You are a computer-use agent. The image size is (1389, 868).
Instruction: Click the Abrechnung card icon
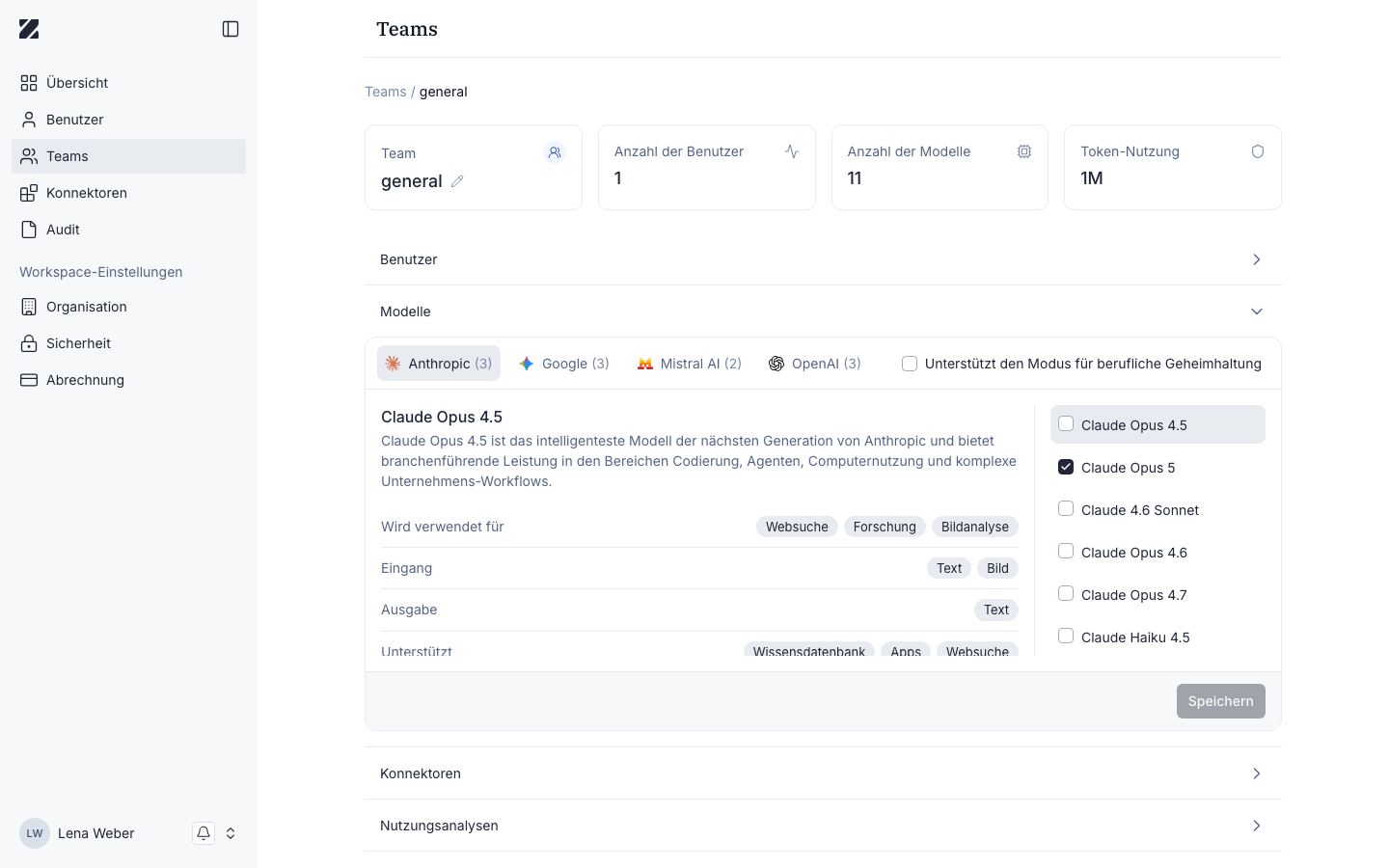pyautogui.click(x=29, y=380)
